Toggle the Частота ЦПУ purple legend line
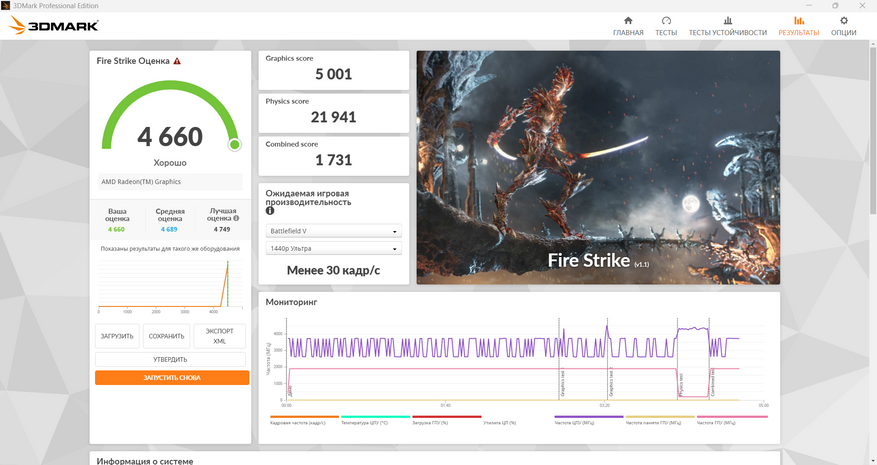The width and height of the screenshot is (877, 465). [588, 417]
